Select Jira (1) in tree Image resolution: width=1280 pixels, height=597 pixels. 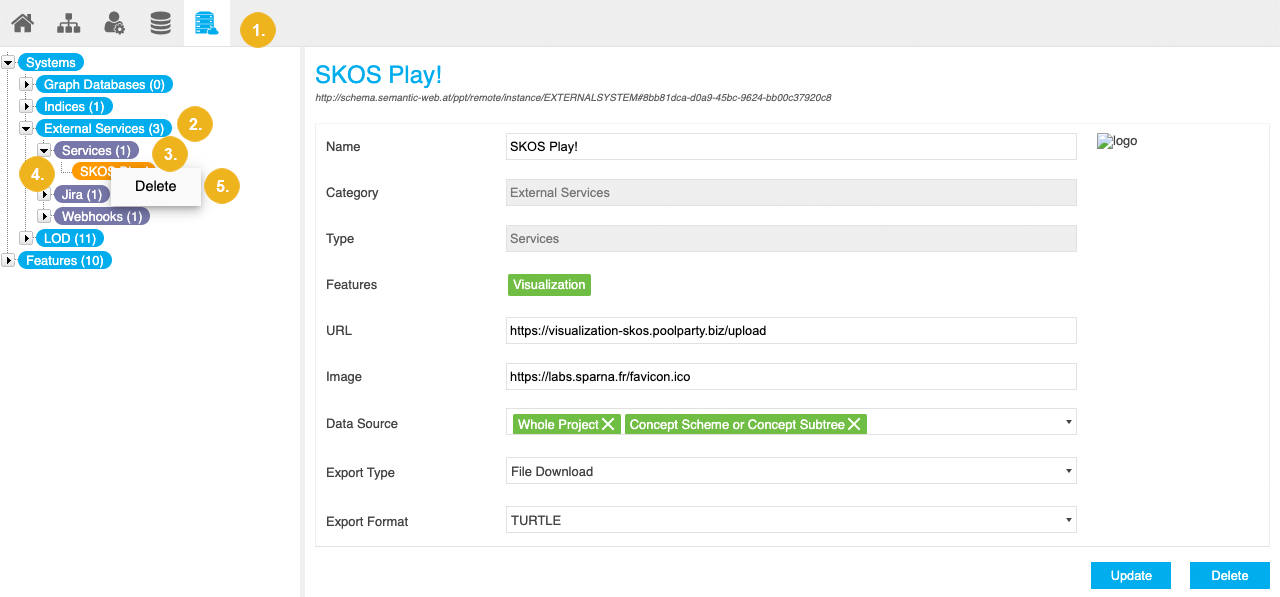click(x=81, y=194)
